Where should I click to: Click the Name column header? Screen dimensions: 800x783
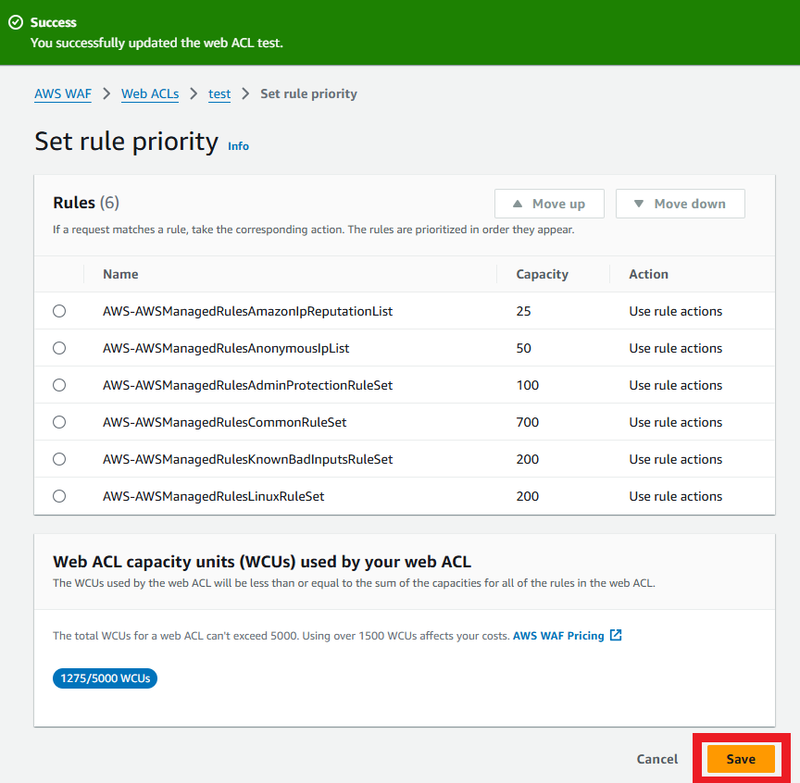[120, 274]
